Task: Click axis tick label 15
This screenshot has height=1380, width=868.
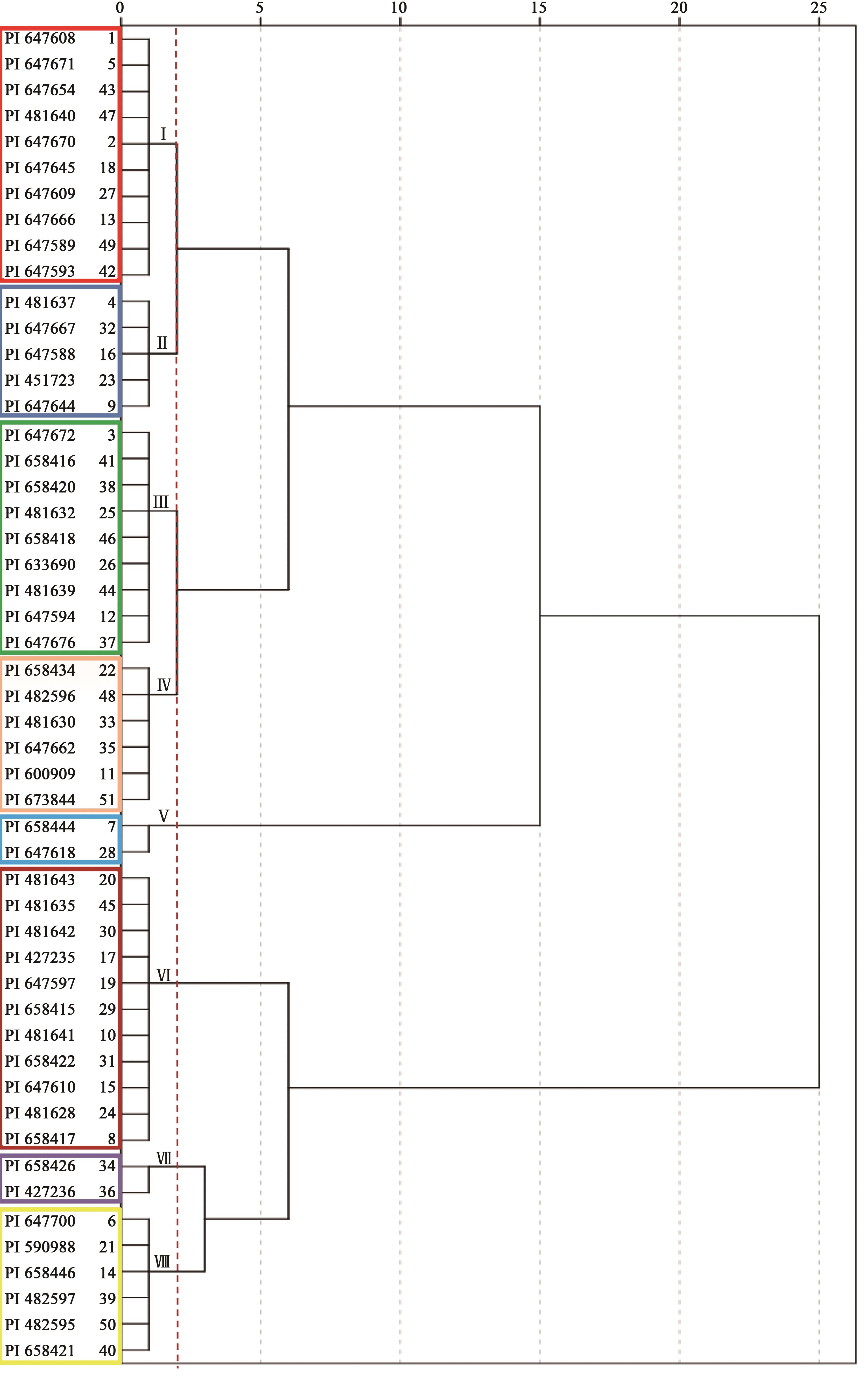Action: click(539, 8)
